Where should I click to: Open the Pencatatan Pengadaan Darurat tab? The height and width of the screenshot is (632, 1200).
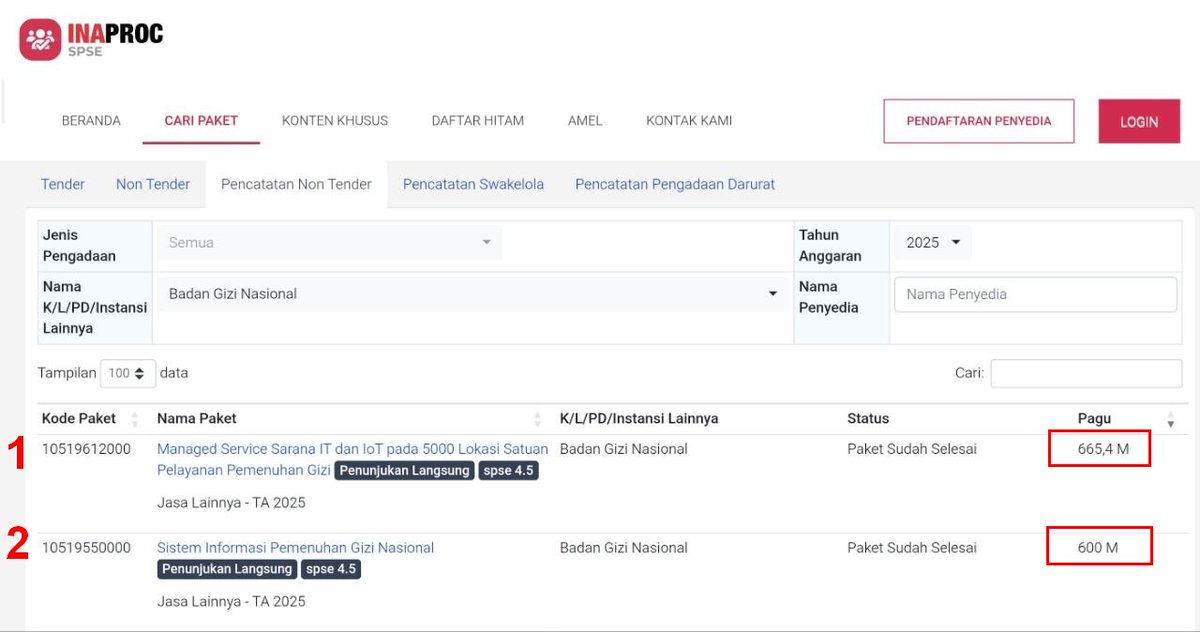(x=674, y=184)
